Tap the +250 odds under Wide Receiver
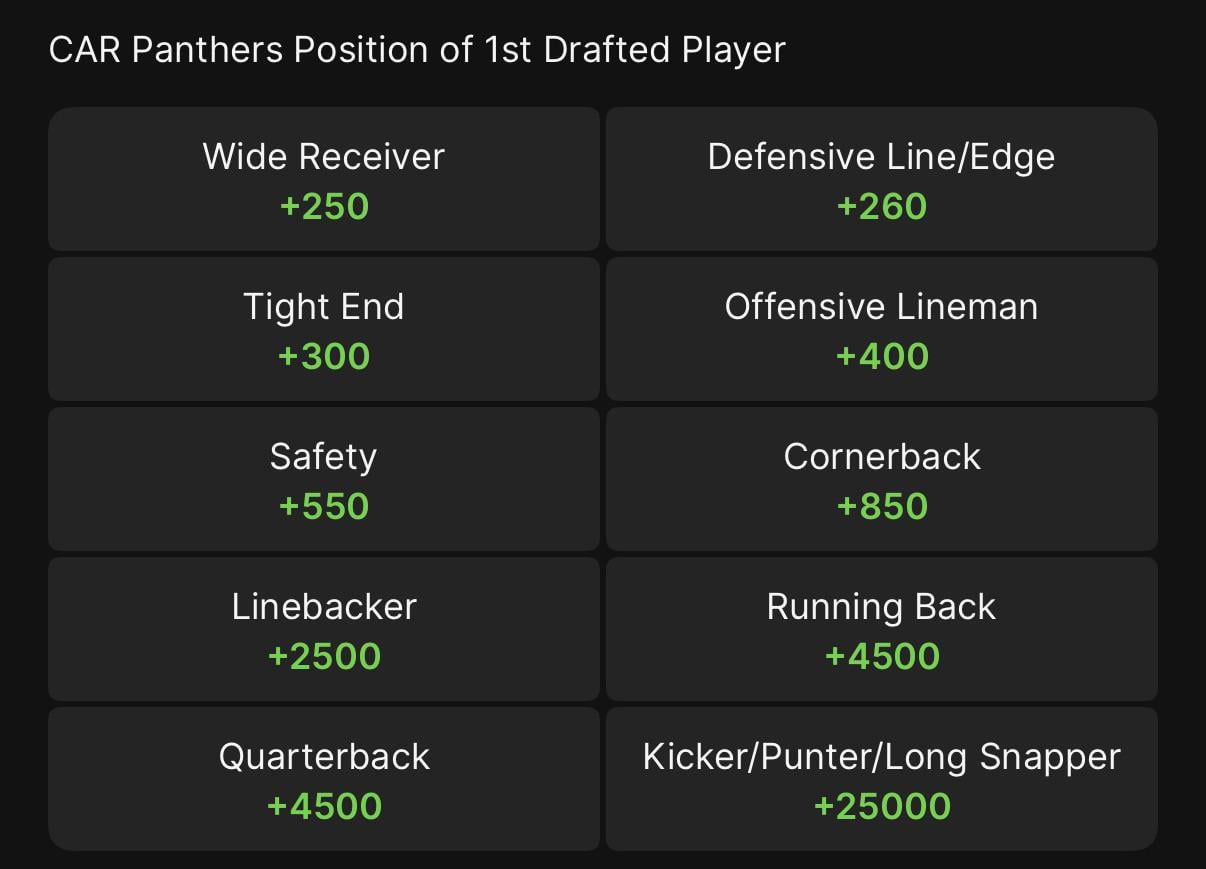Screen dimensions: 1206x869 323,205
